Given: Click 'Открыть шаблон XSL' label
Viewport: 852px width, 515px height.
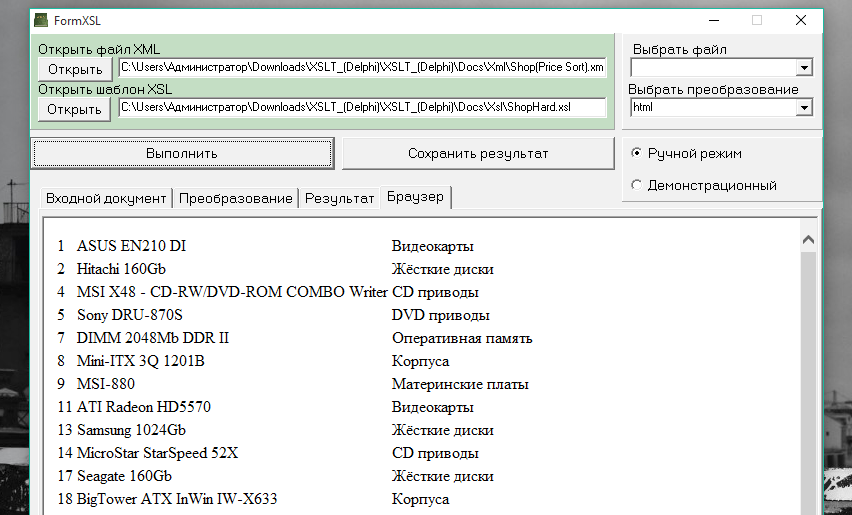Looking at the screenshot, I should point(105,89).
